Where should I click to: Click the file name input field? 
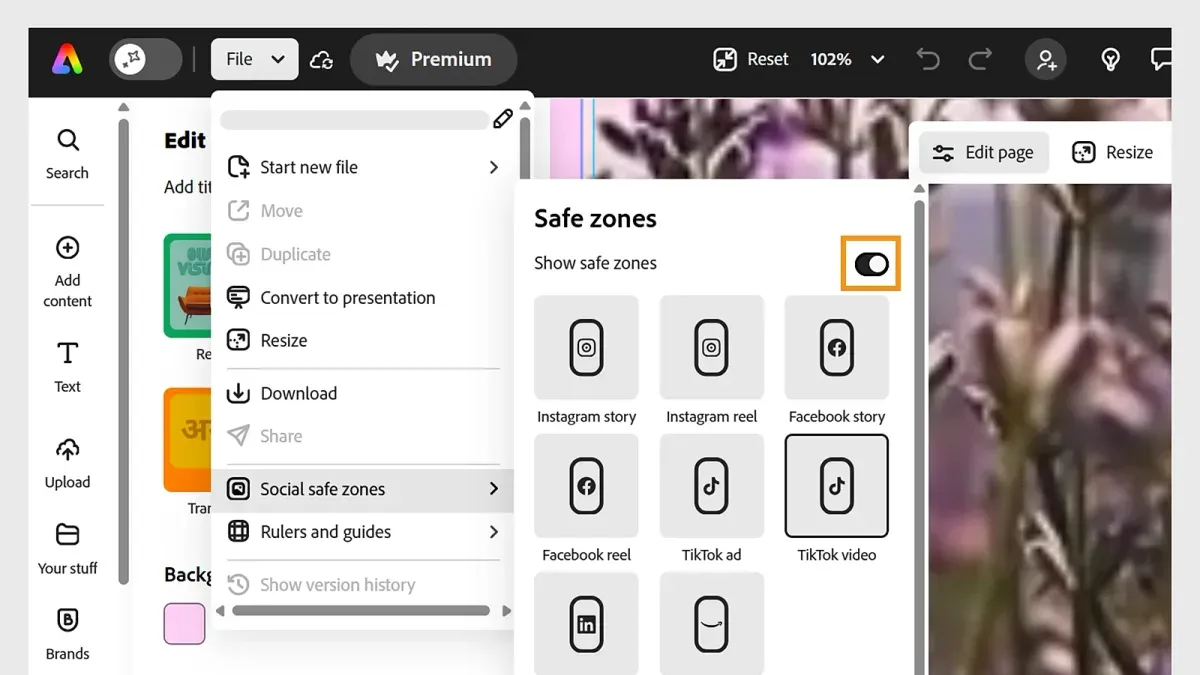pyautogui.click(x=354, y=120)
